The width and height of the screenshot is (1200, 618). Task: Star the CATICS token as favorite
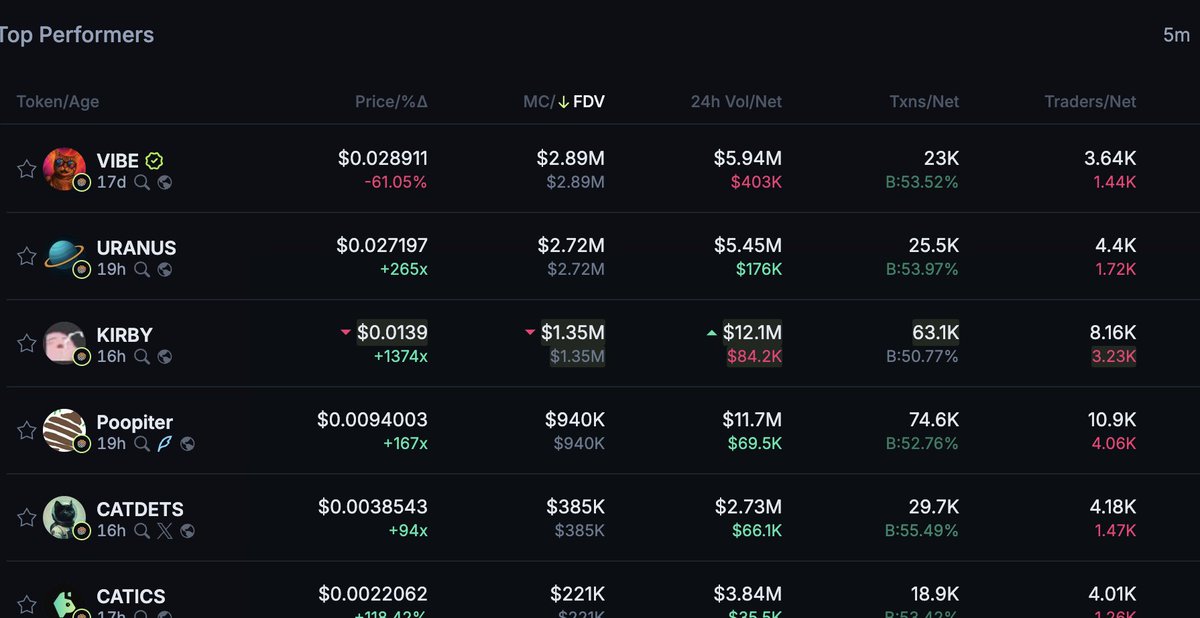point(26,604)
